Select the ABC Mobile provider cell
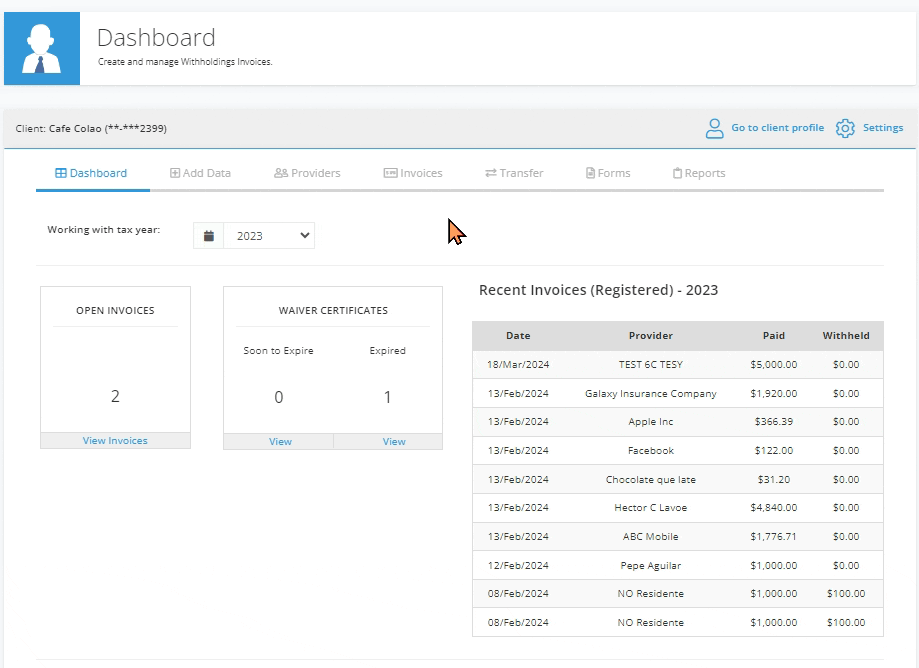Screen dimensions: 919x668 651,537
